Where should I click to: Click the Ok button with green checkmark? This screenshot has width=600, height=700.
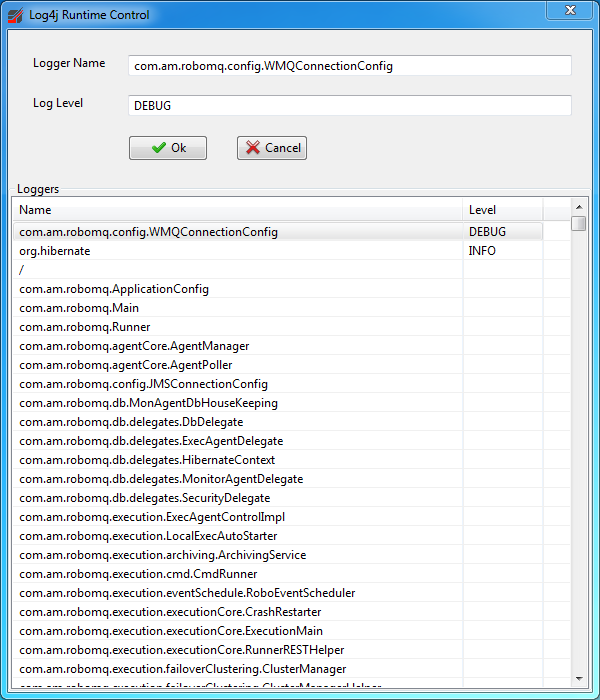(168, 148)
